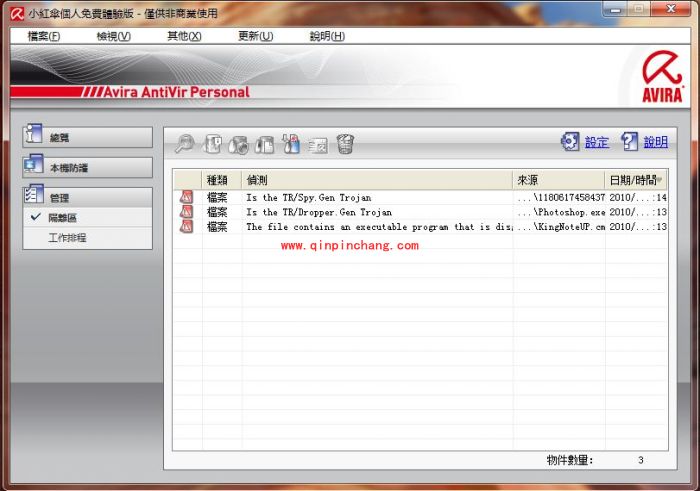Viewport: 700px width, 491px height.
Task: Sort by the 日期/時間 column header
Action: 636,179
